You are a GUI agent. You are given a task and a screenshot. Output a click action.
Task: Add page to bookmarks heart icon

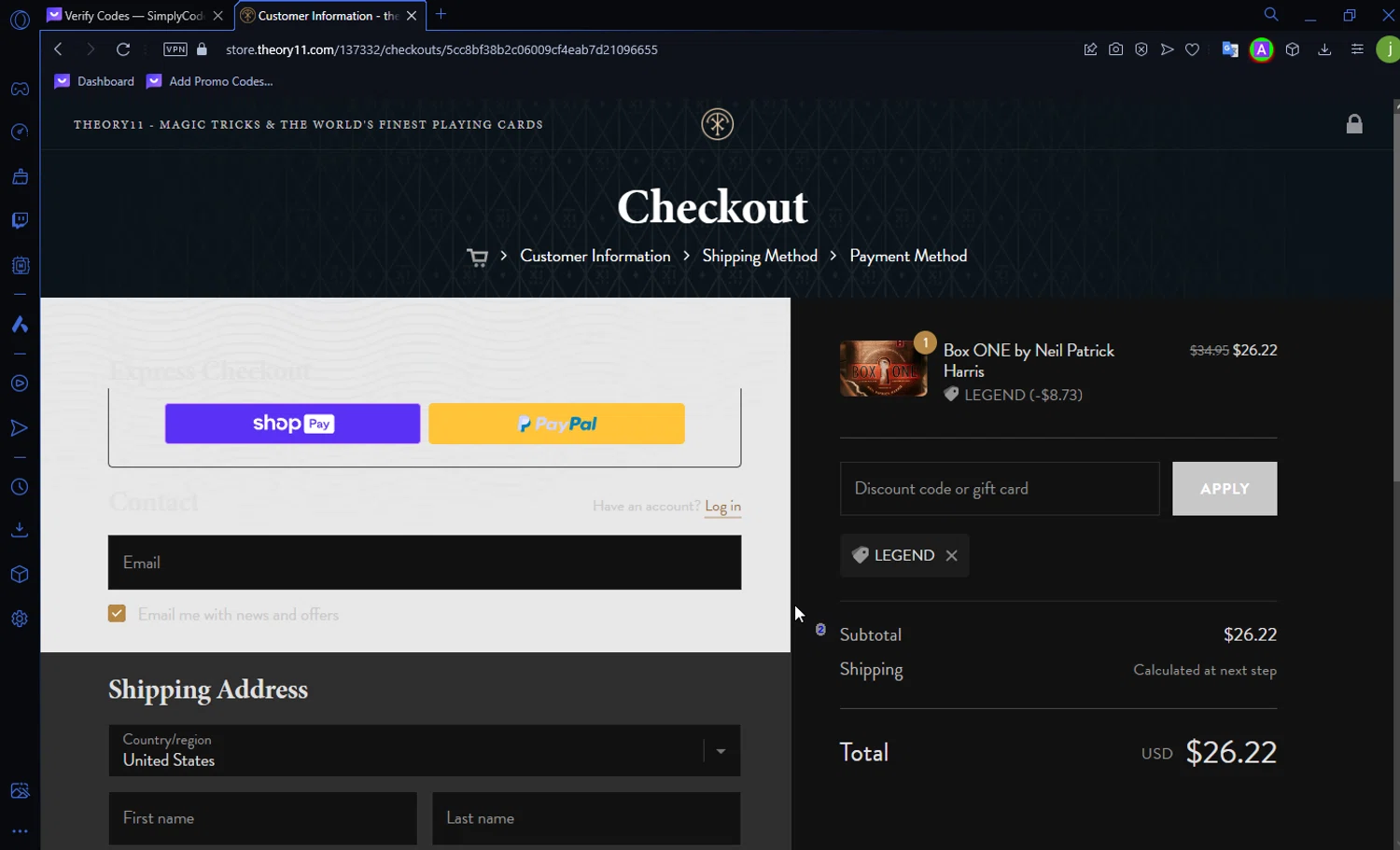pos(1192,49)
